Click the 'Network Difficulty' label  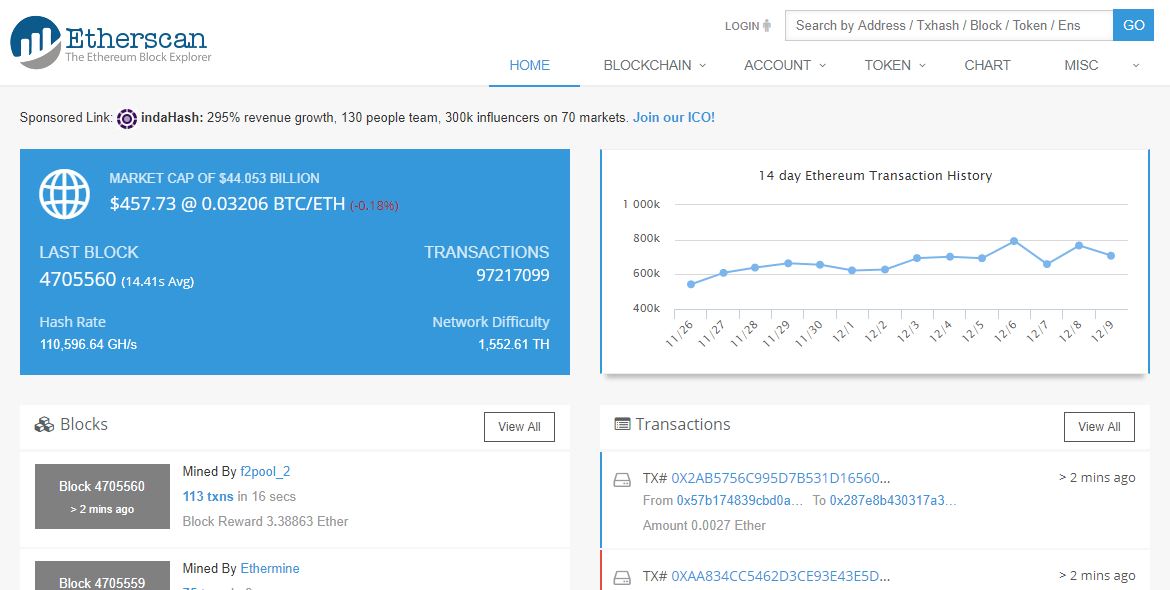click(491, 322)
